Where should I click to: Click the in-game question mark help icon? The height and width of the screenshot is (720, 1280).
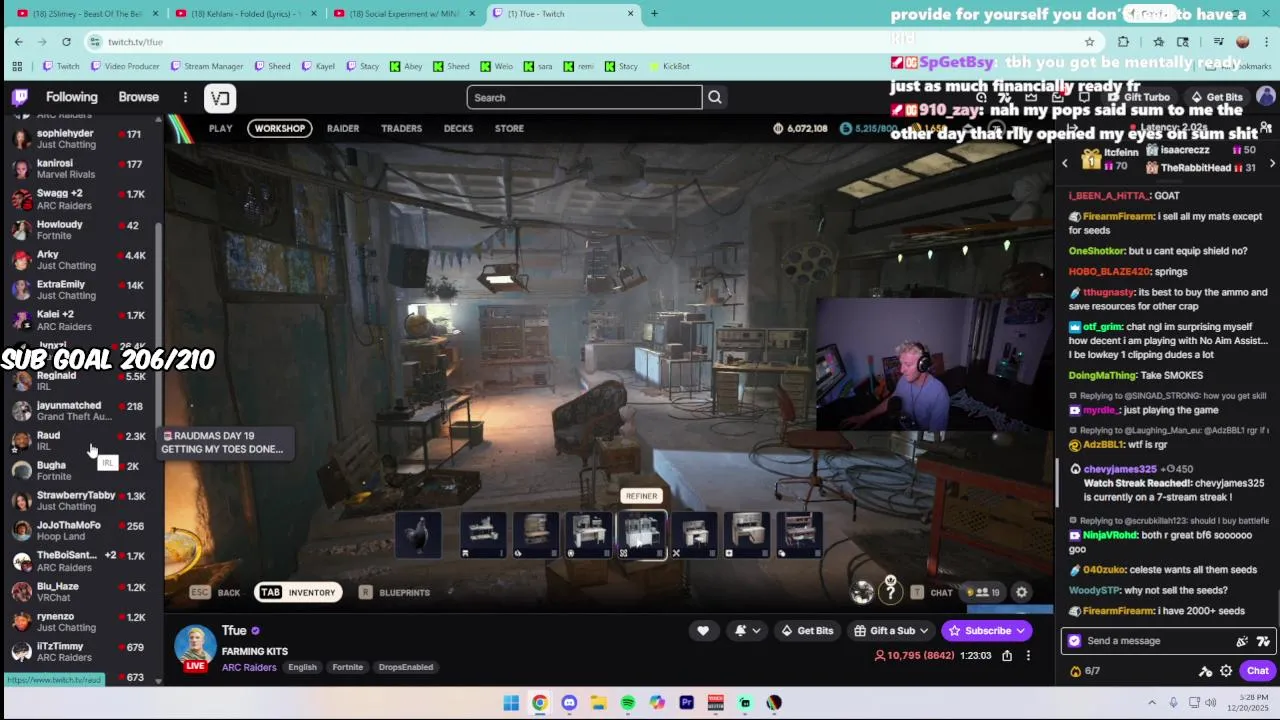click(x=890, y=592)
